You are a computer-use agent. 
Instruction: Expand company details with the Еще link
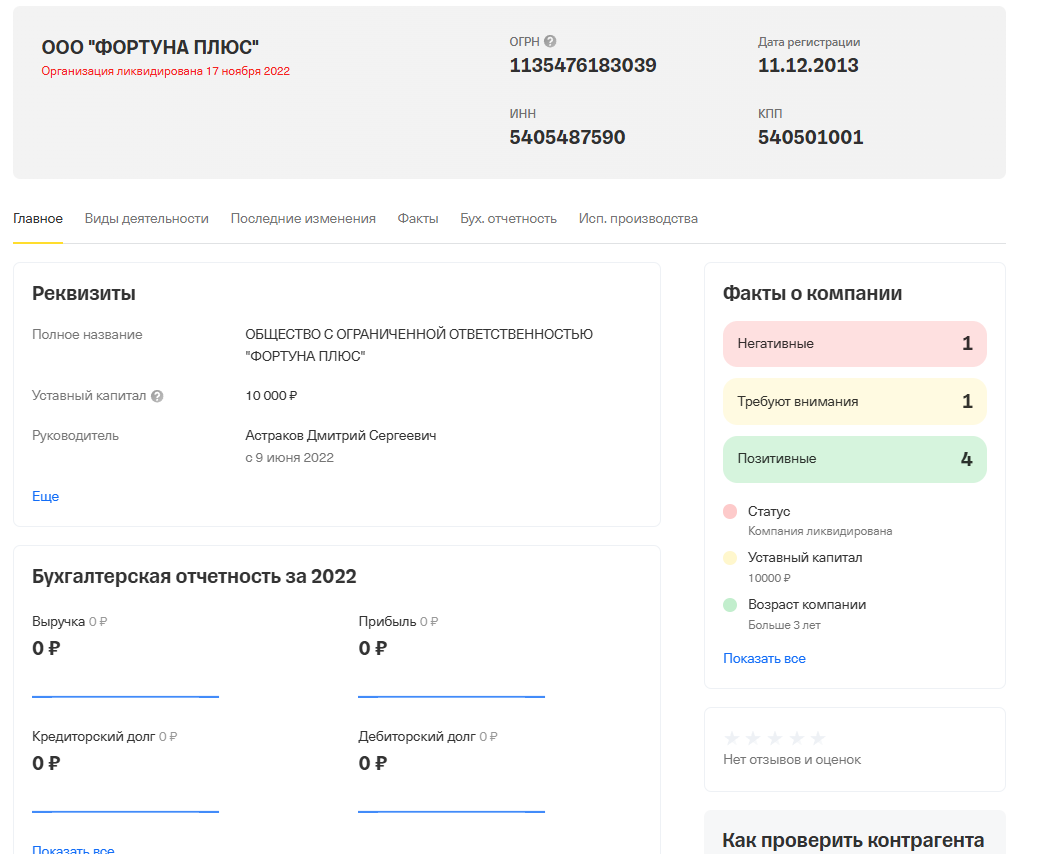pos(44,496)
